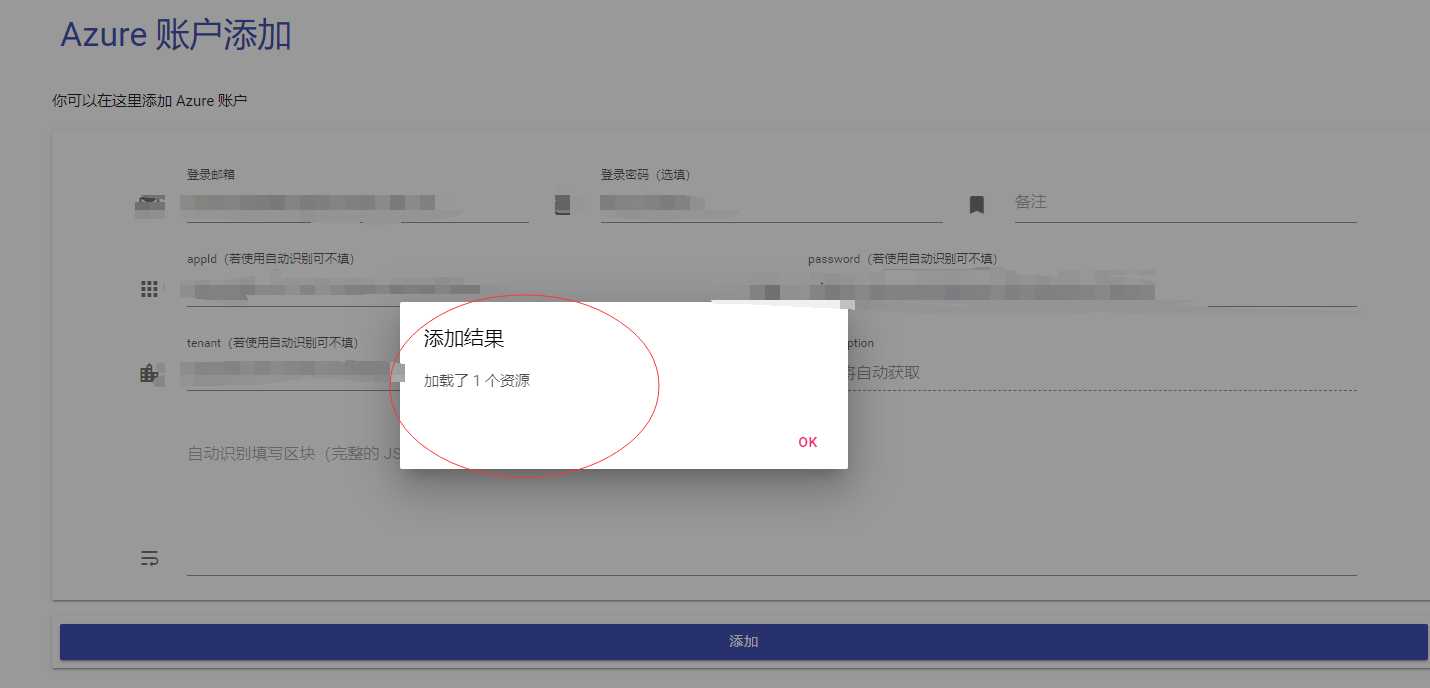Screen dimensions: 1430x688
Task: Click the 添加结果 dialog title
Action: point(464,338)
